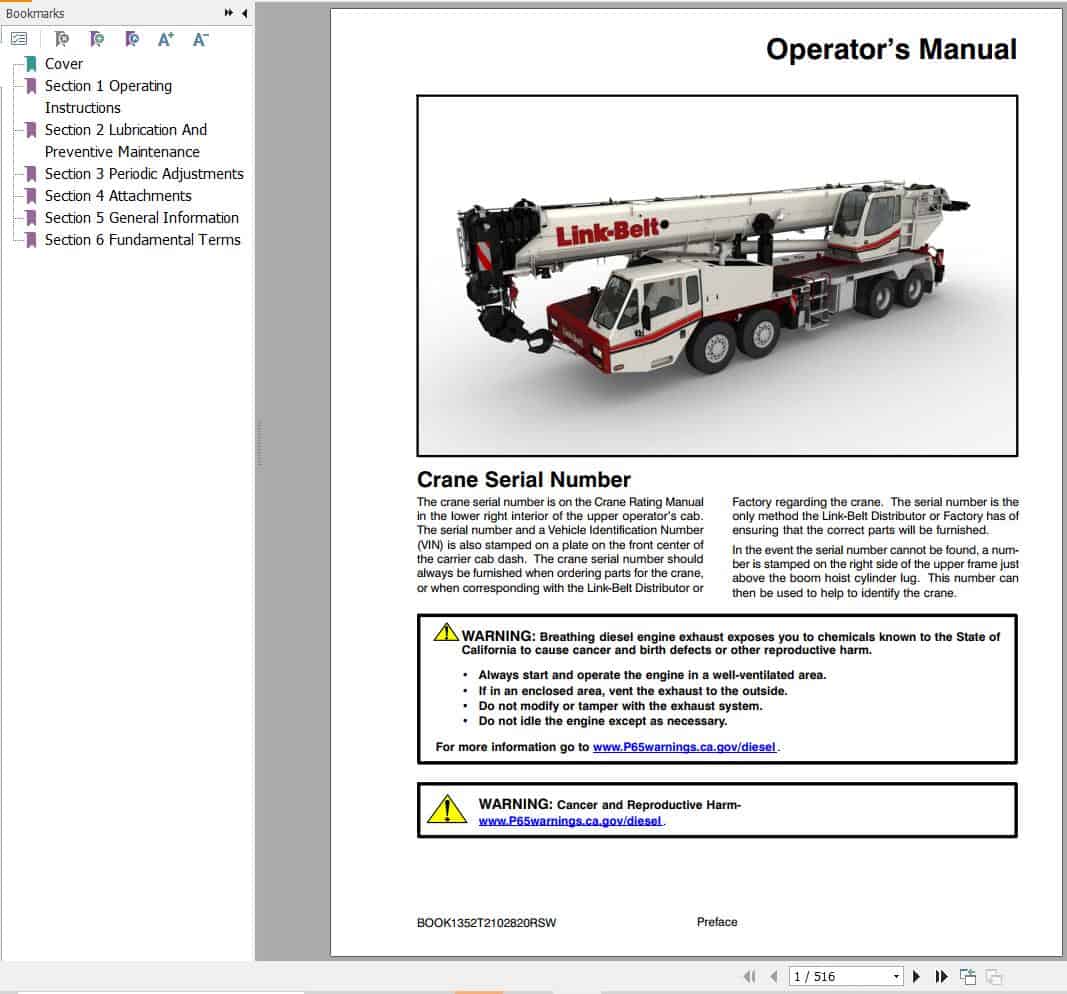This screenshot has width=1067, height=994.
Task: Click the expand current bookmark icon
Action: [62, 39]
